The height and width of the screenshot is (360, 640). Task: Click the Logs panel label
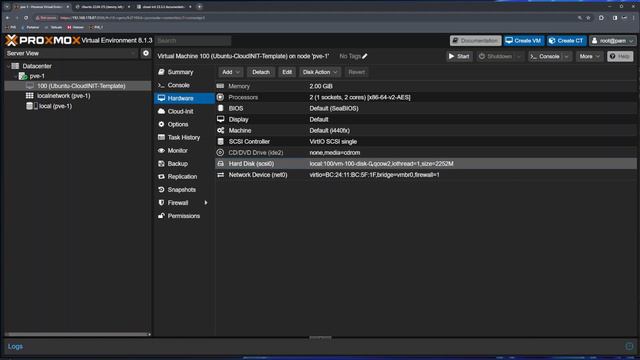16,347
